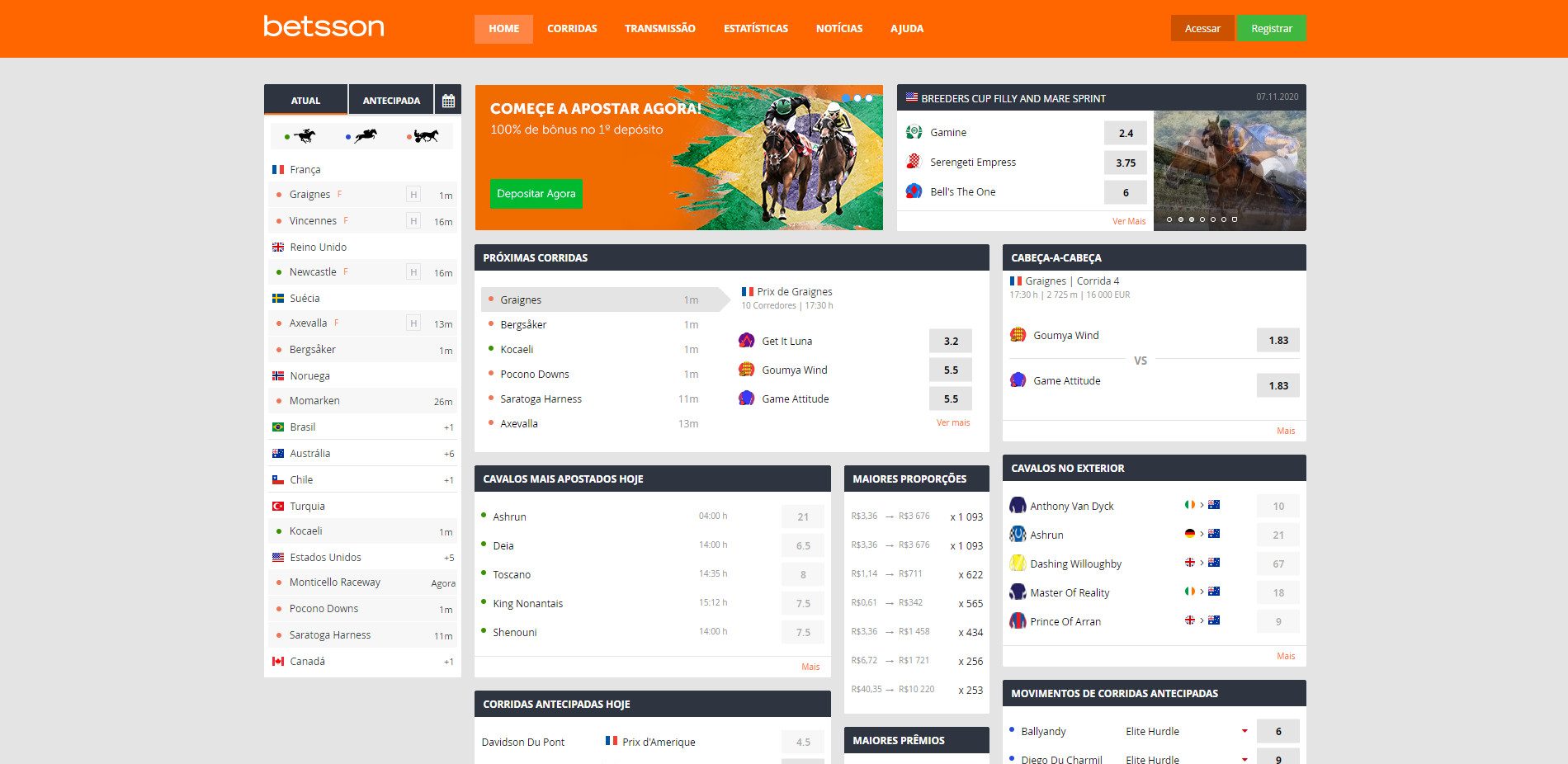Image resolution: width=1568 pixels, height=764 pixels.
Task: Open the AJUDA menu item
Action: [907, 29]
